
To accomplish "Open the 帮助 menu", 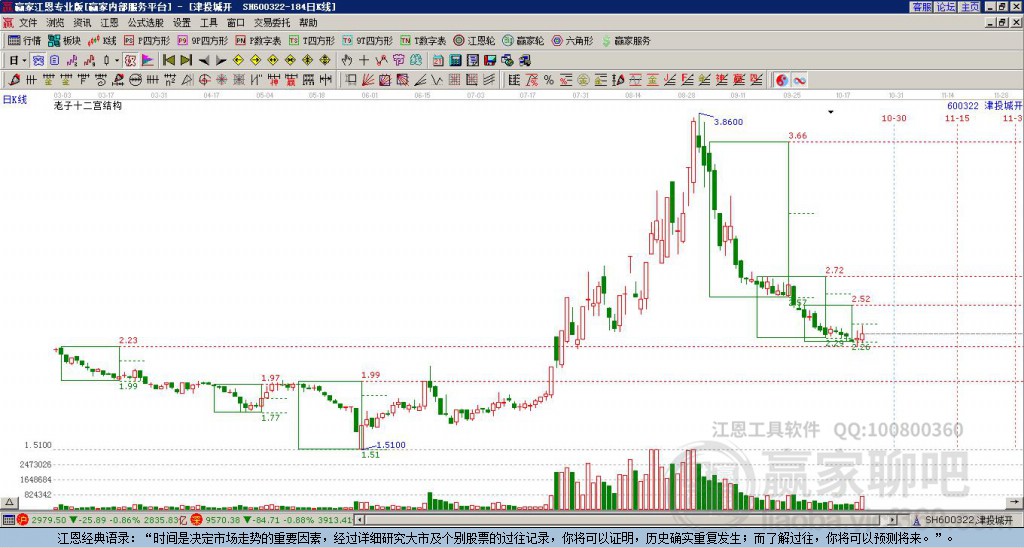I will point(308,23).
